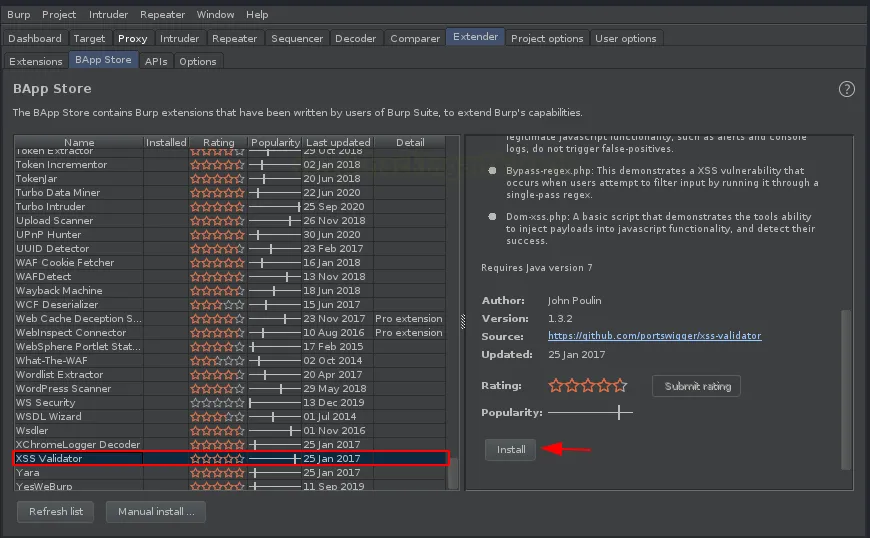Viewport: 870px width, 538px height.
Task: Click the rating stars for XSS Validator row
Action: tap(217, 459)
